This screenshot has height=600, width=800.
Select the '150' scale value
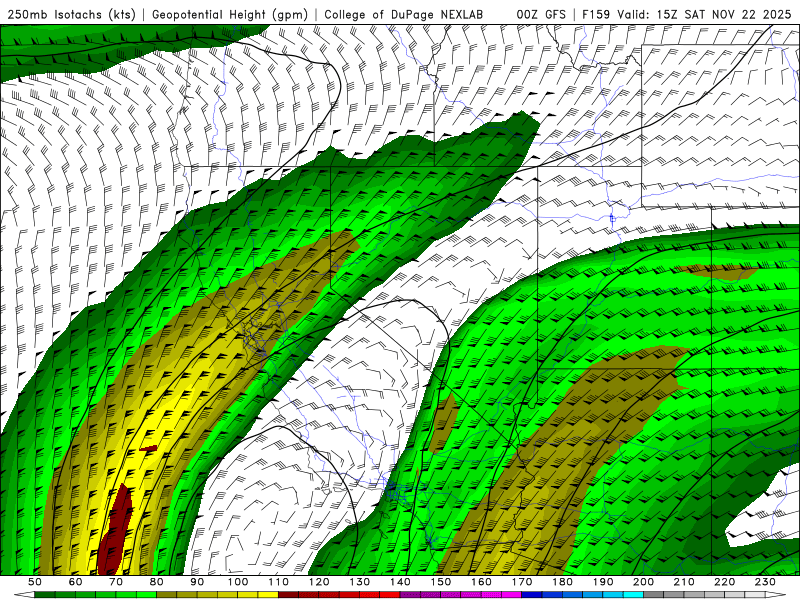click(441, 582)
